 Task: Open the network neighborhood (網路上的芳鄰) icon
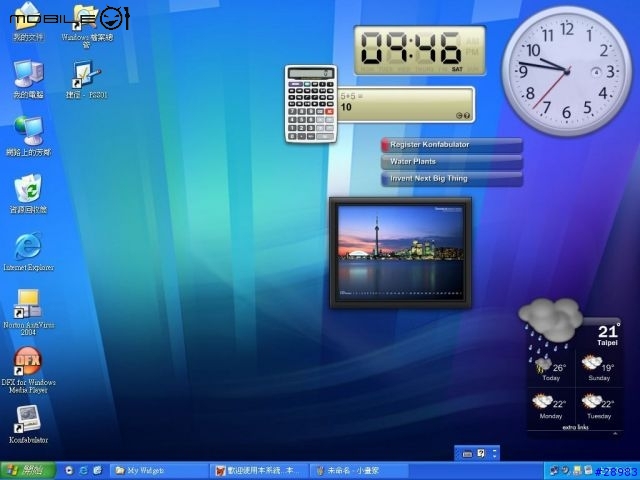pyautogui.click(x=29, y=136)
